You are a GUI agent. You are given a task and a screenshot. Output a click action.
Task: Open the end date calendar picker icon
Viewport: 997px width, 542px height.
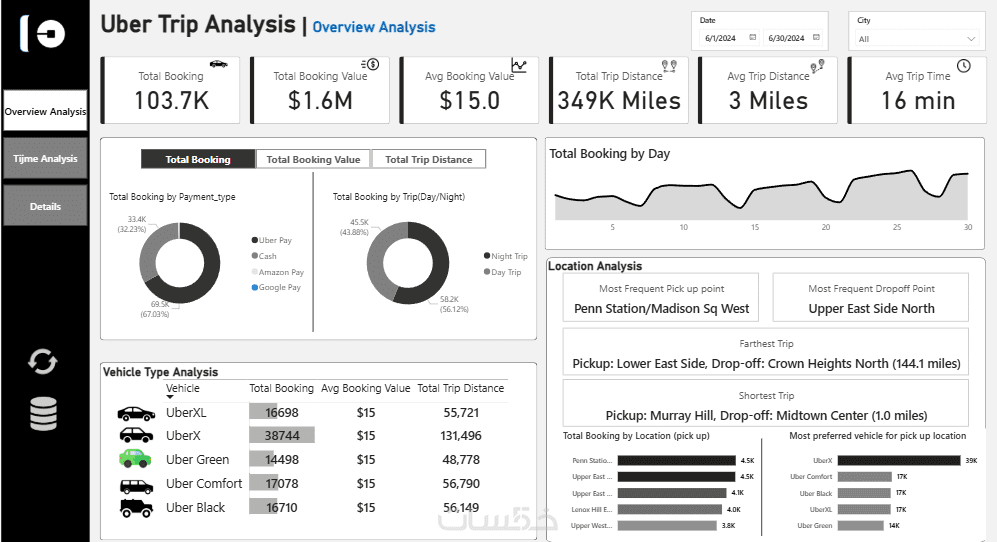[x=816, y=38]
